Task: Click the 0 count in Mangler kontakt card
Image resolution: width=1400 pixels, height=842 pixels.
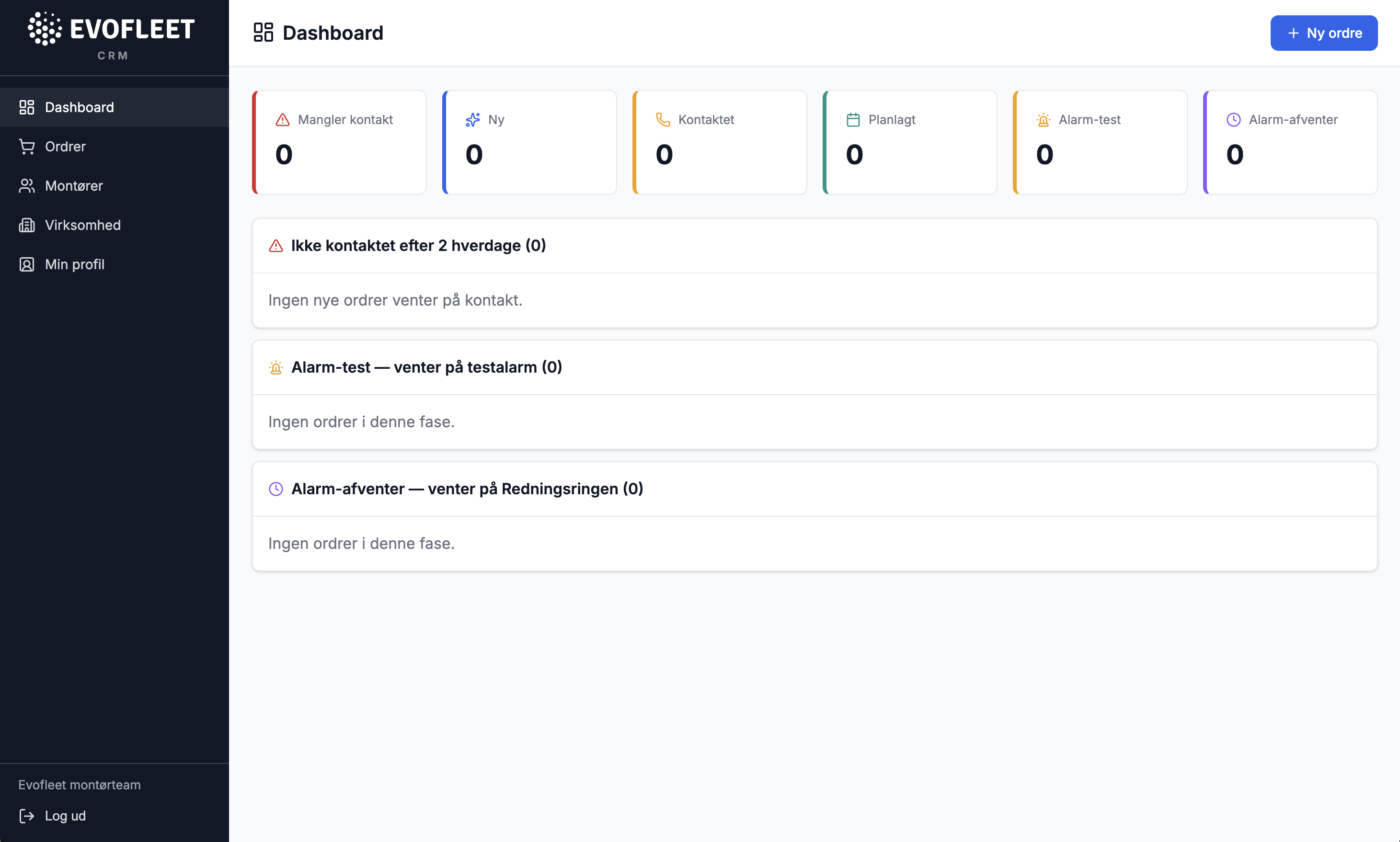Action: [284, 155]
